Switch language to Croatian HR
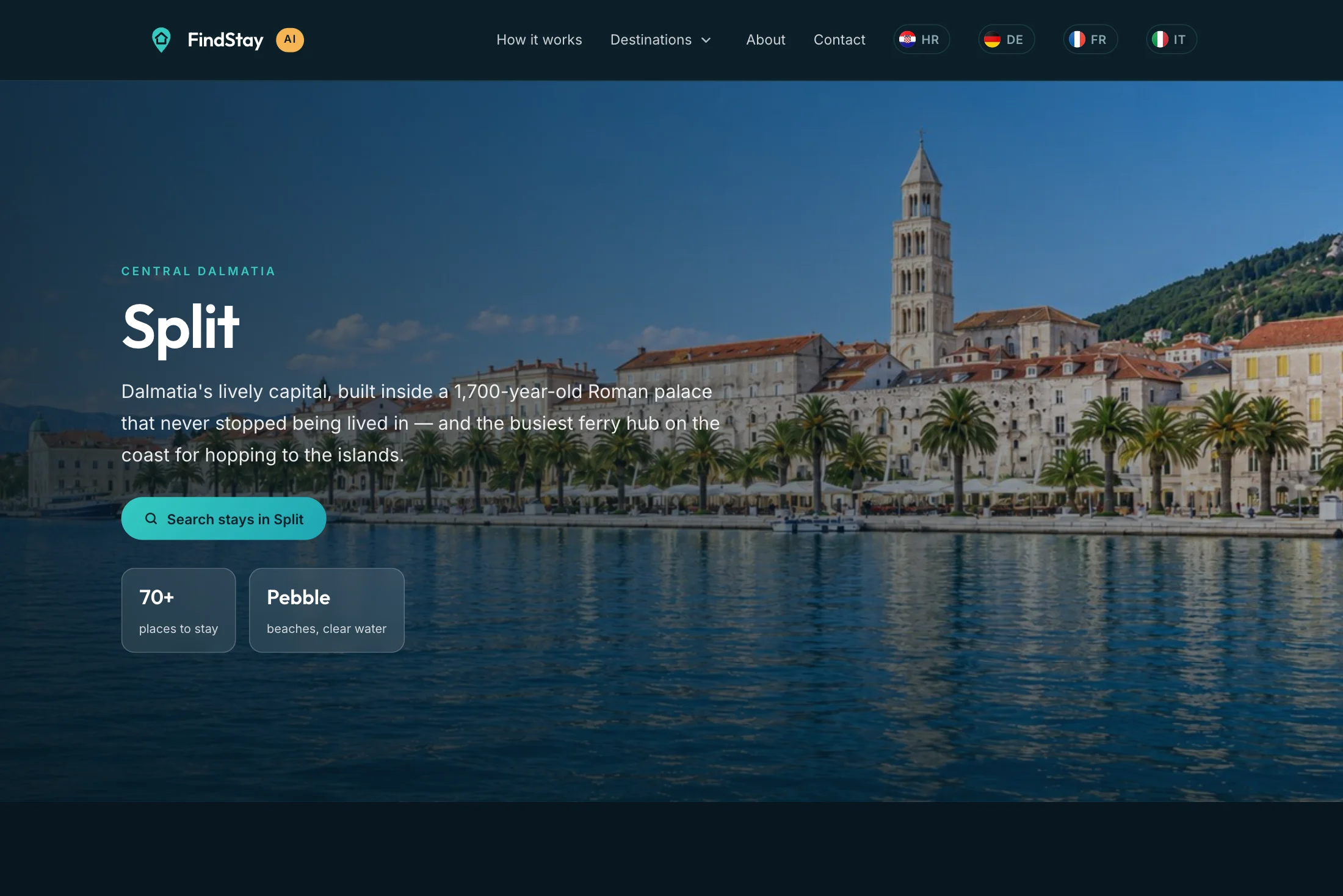The width and height of the screenshot is (1343, 896). (x=922, y=40)
